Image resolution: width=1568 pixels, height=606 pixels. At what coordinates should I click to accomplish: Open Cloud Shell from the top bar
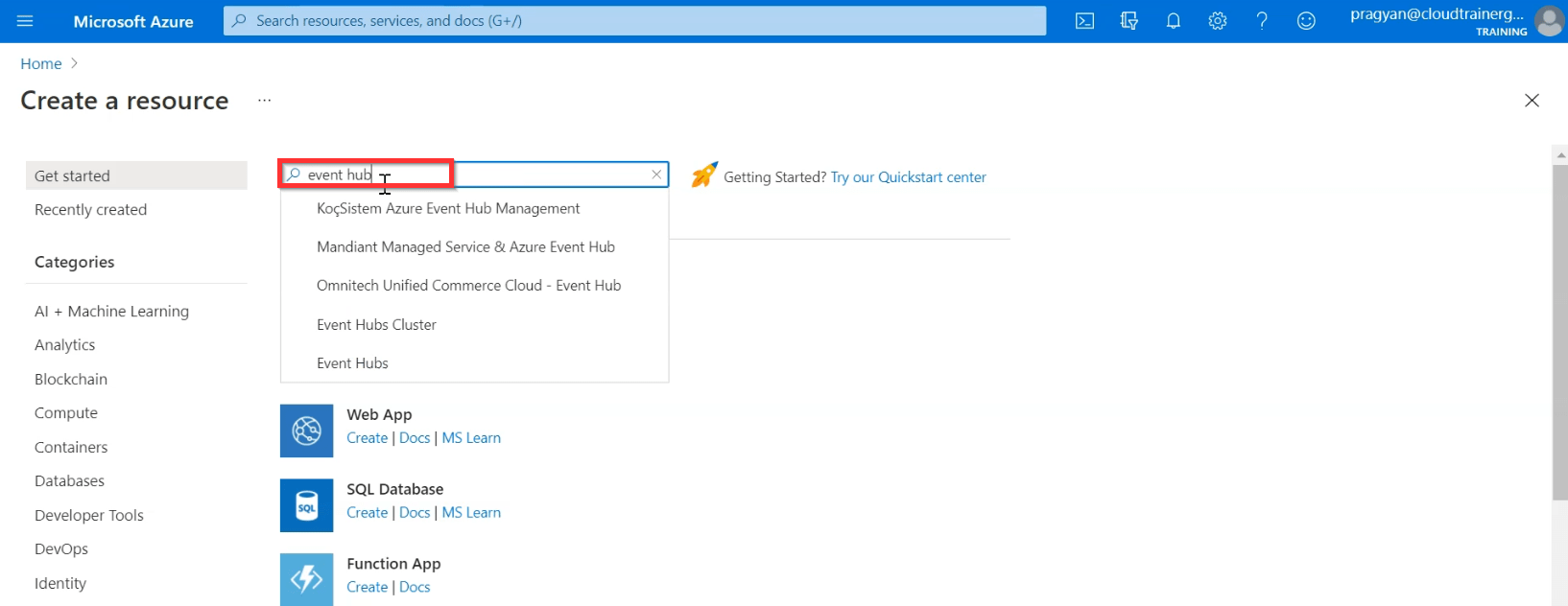1084,21
